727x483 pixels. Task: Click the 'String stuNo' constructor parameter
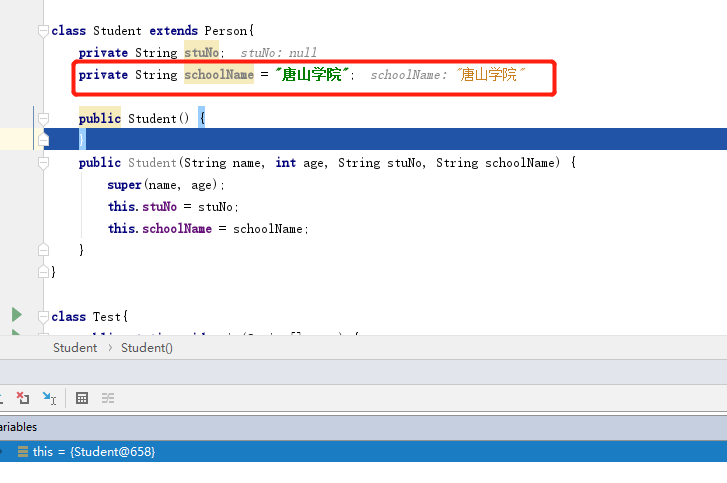[x=380, y=163]
